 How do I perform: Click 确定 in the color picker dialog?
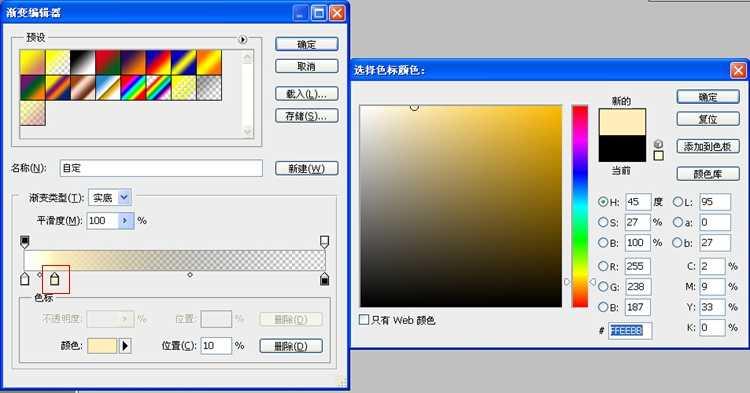point(708,97)
